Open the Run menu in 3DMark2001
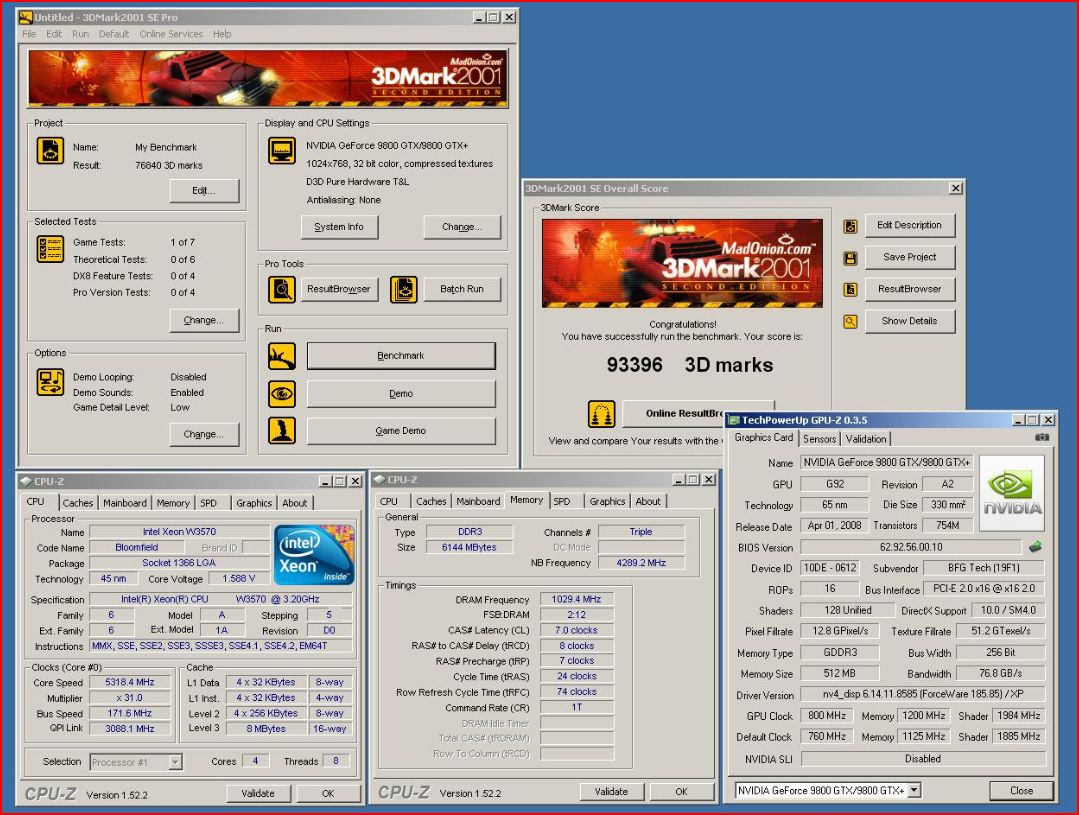1079x815 pixels. (81, 34)
